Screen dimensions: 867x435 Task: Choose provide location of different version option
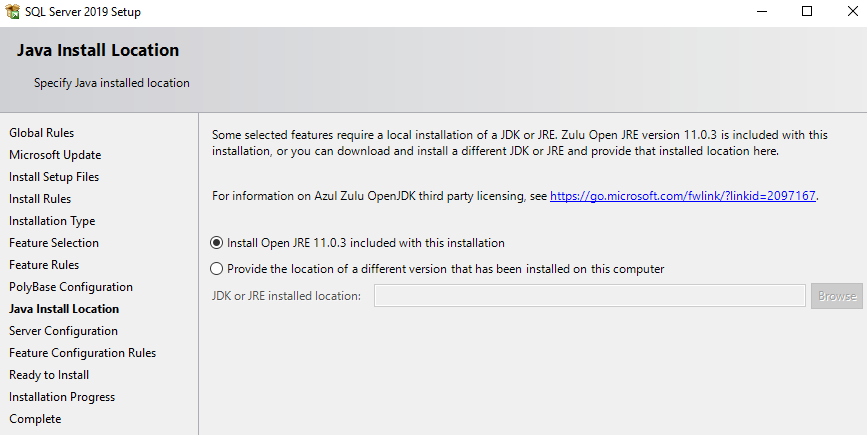(x=217, y=269)
